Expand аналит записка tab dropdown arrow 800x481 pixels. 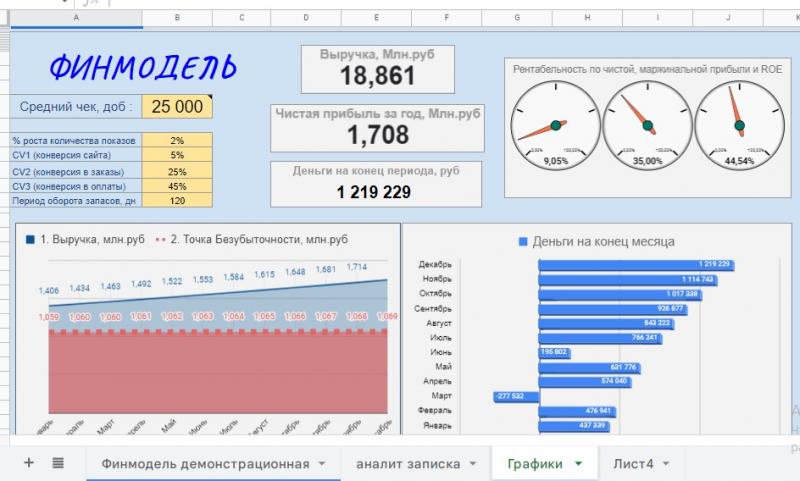click(x=472, y=464)
